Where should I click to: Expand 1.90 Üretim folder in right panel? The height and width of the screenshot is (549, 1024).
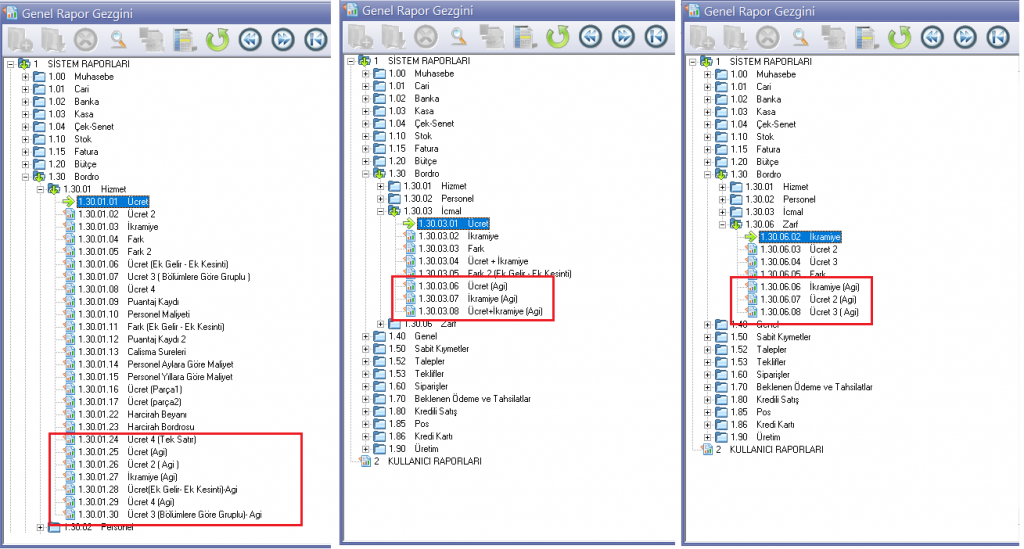[x=708, y=436]
